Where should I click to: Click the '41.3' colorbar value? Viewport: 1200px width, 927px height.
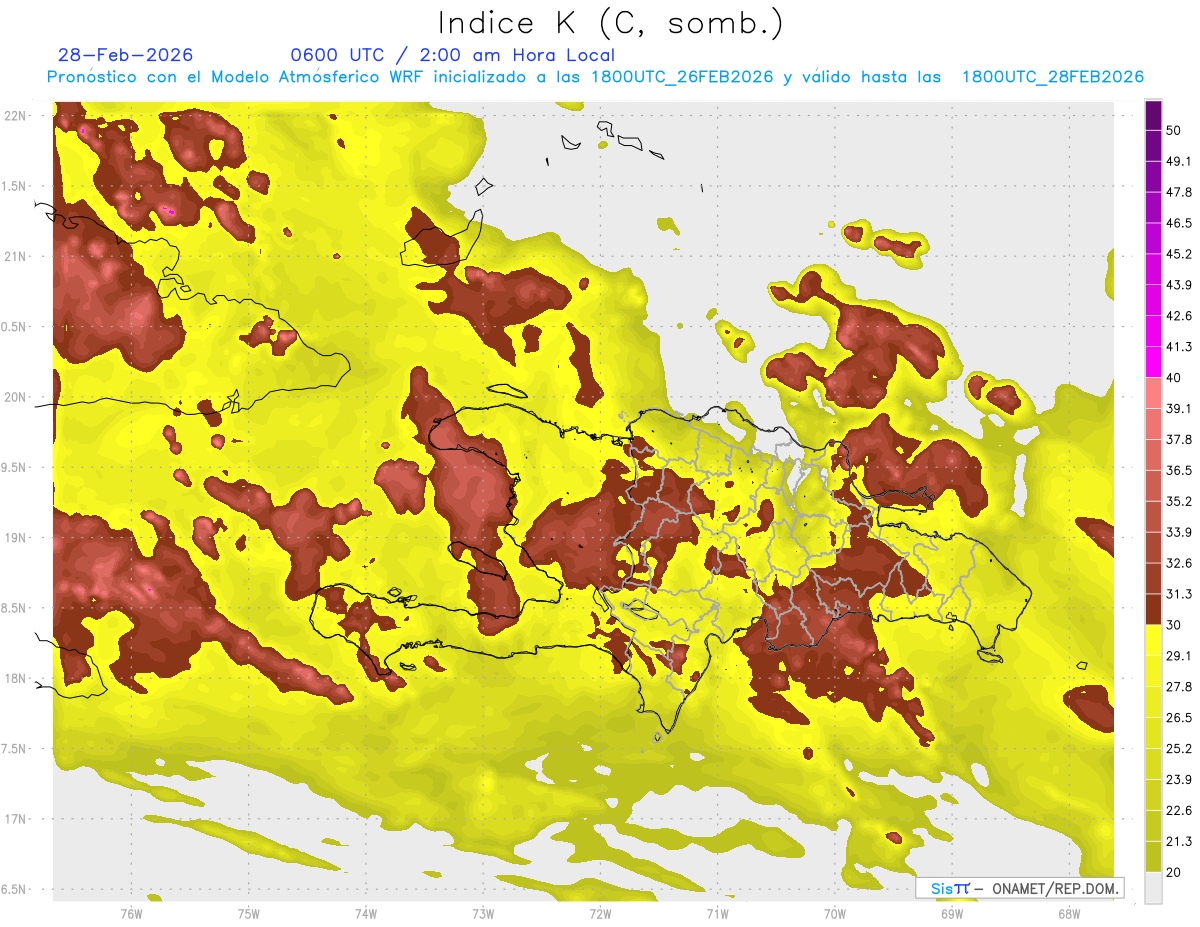pyautogui.click(x=1179, y=347)
